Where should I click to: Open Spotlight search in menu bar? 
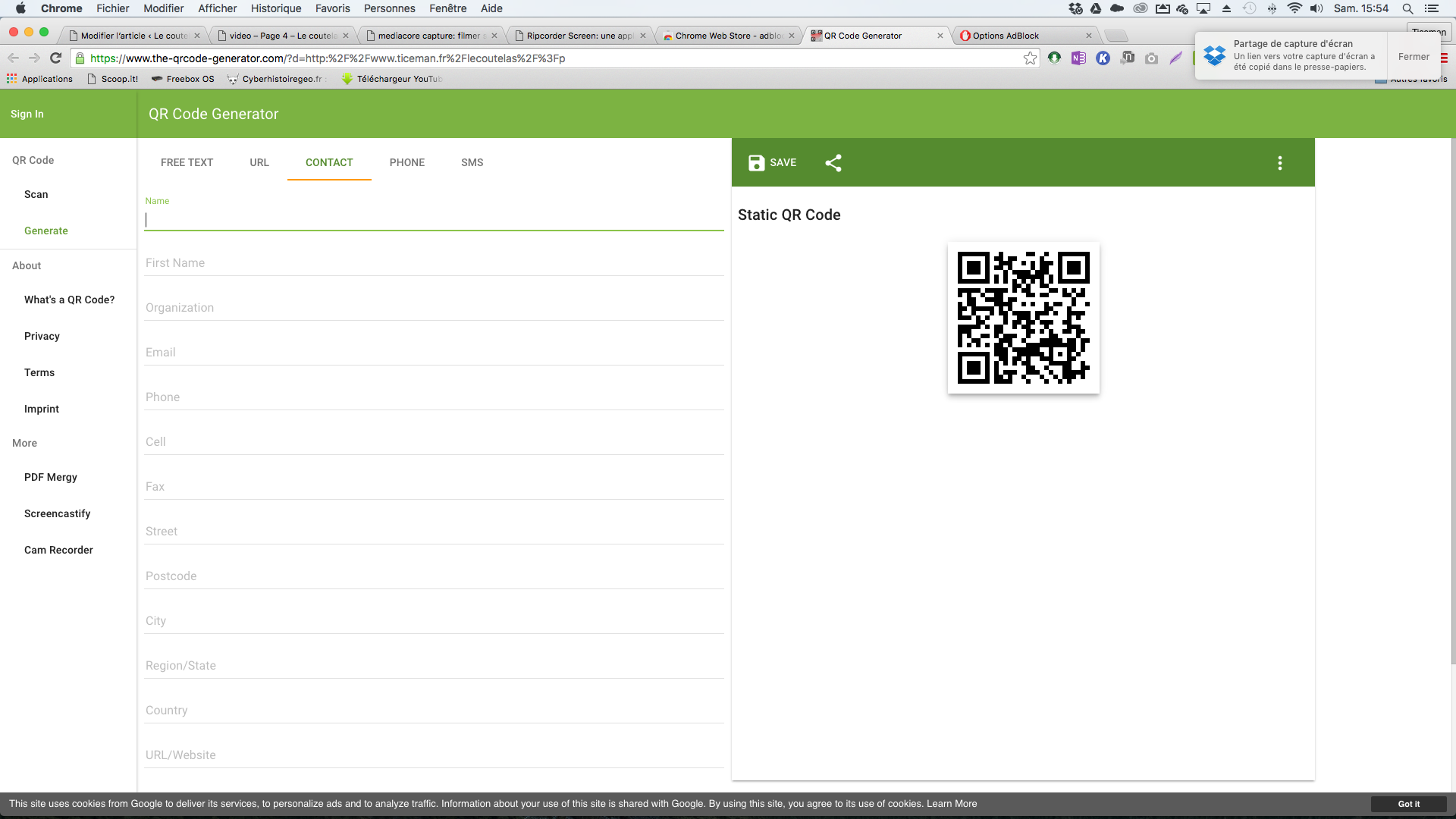[x=1407, y=8]
